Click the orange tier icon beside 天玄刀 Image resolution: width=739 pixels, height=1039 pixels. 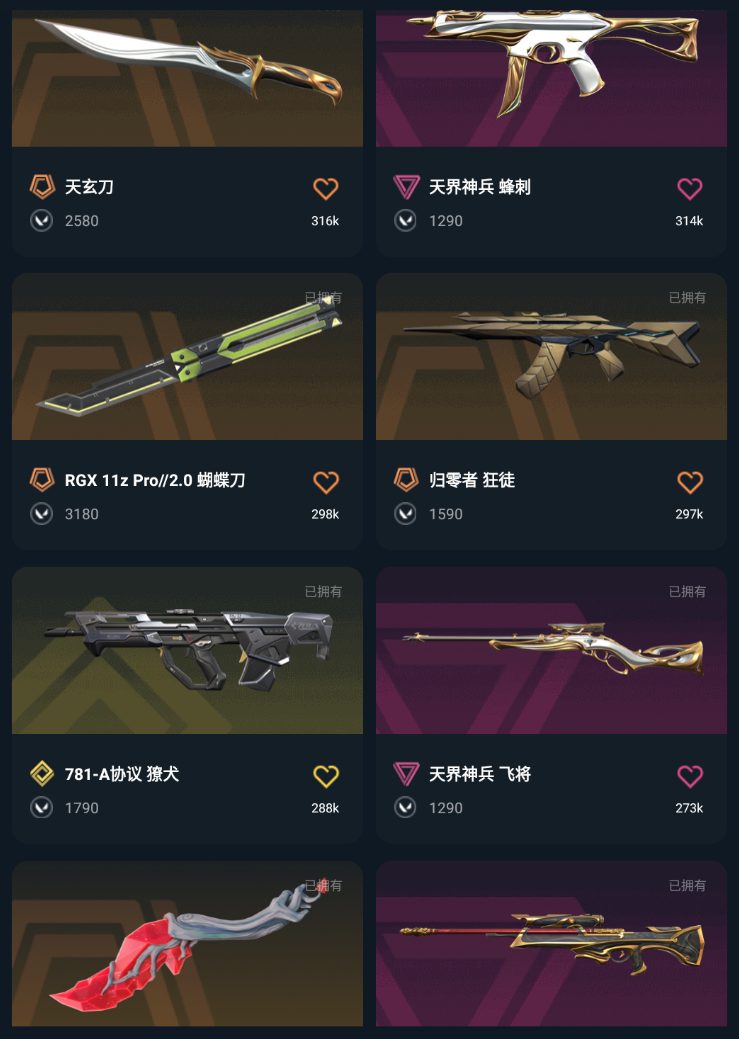pos(42,187)
